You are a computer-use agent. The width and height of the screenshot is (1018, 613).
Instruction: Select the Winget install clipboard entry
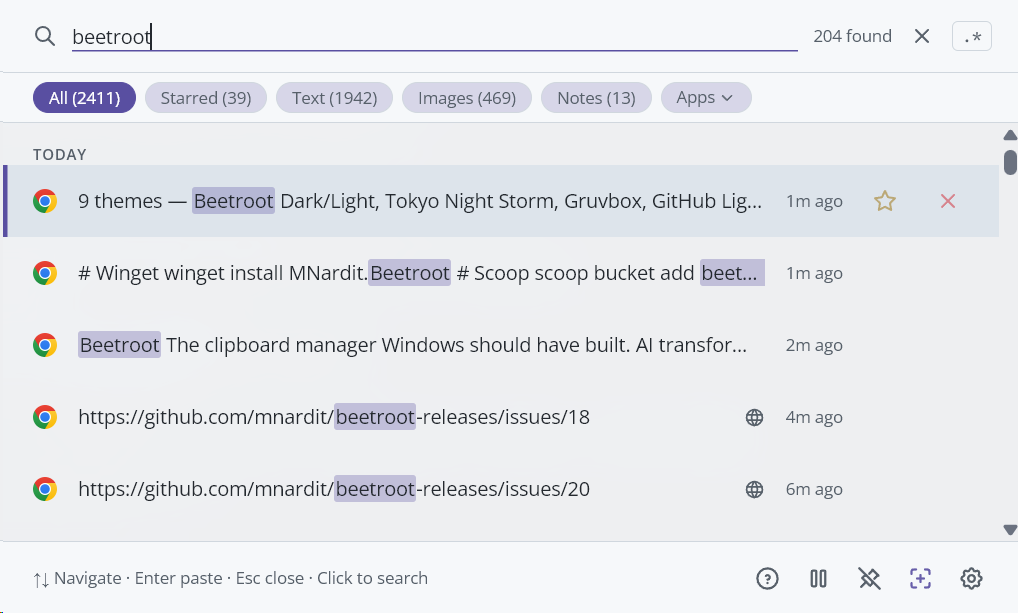[x=420, y=273]
